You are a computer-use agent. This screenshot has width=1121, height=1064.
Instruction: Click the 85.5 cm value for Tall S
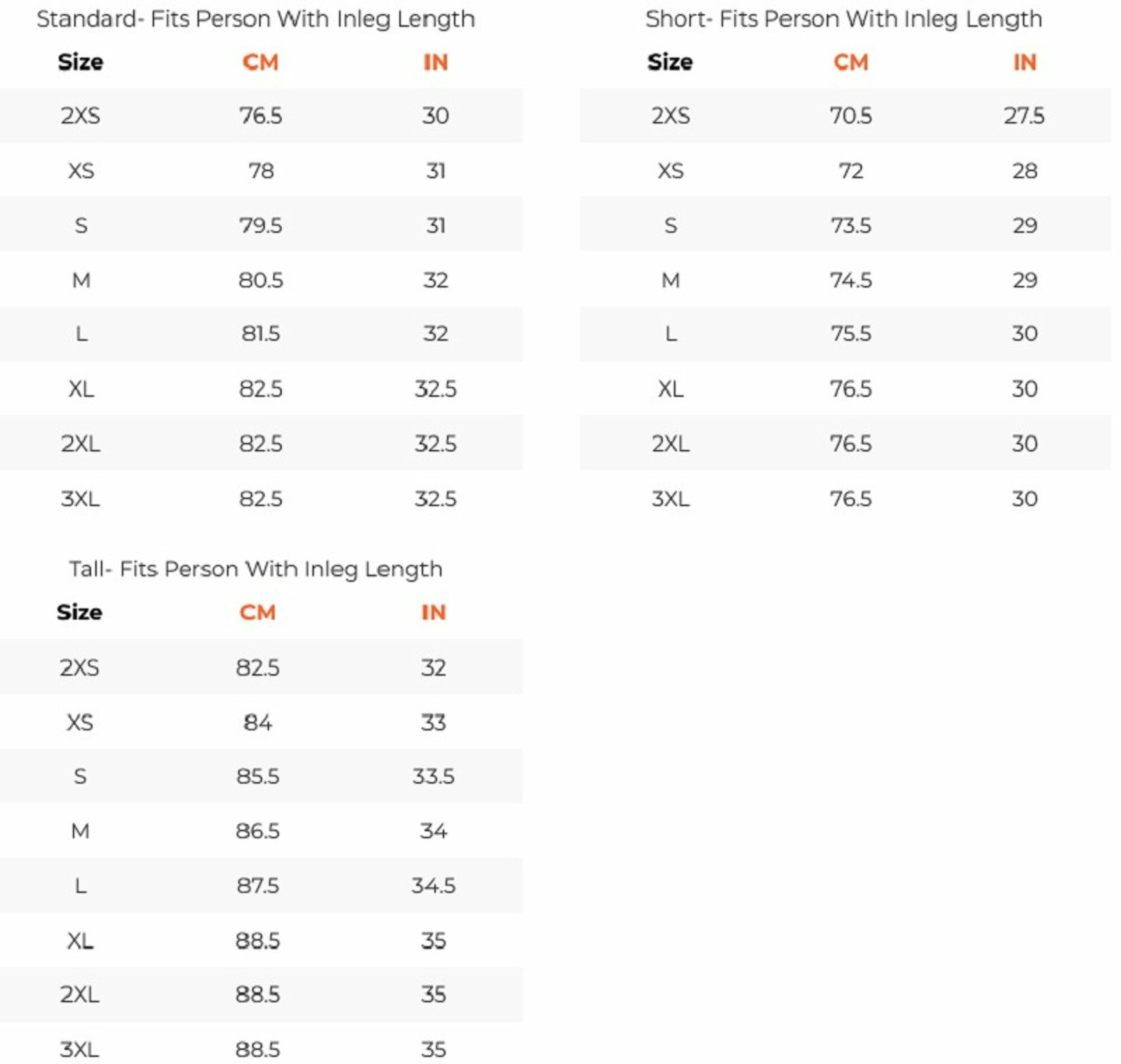(x=257, y=776)
